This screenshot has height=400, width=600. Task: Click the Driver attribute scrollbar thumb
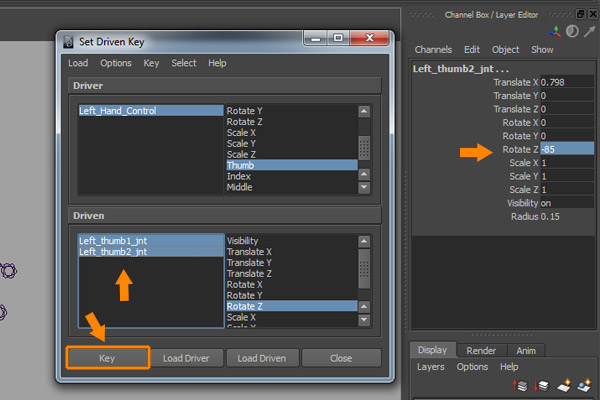(364, 148)
